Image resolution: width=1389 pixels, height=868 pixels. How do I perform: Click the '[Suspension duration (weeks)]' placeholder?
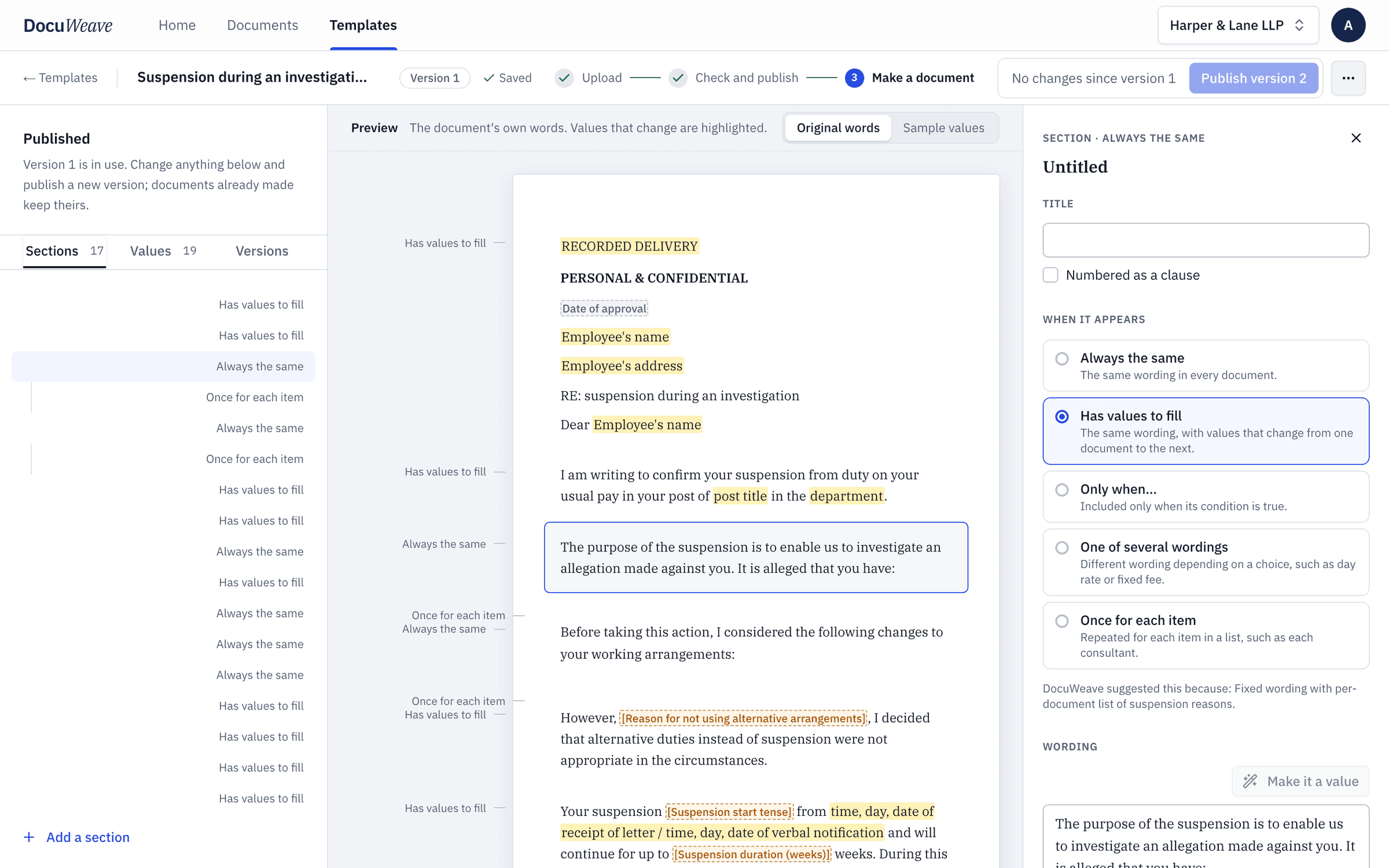(752, 854)
